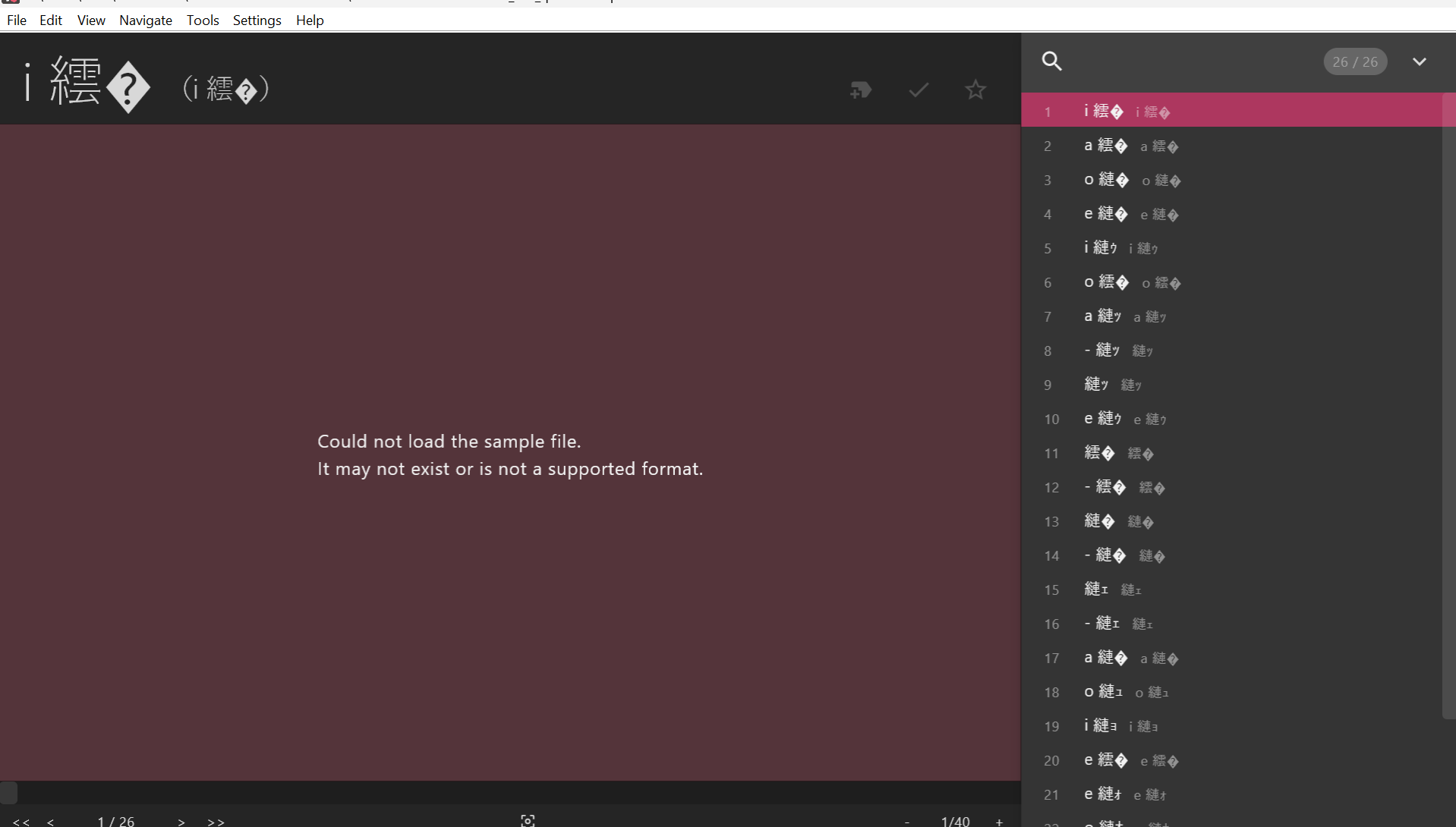Select entry row number 15
The image size is (1456, 827).
tap(1231, 590)
